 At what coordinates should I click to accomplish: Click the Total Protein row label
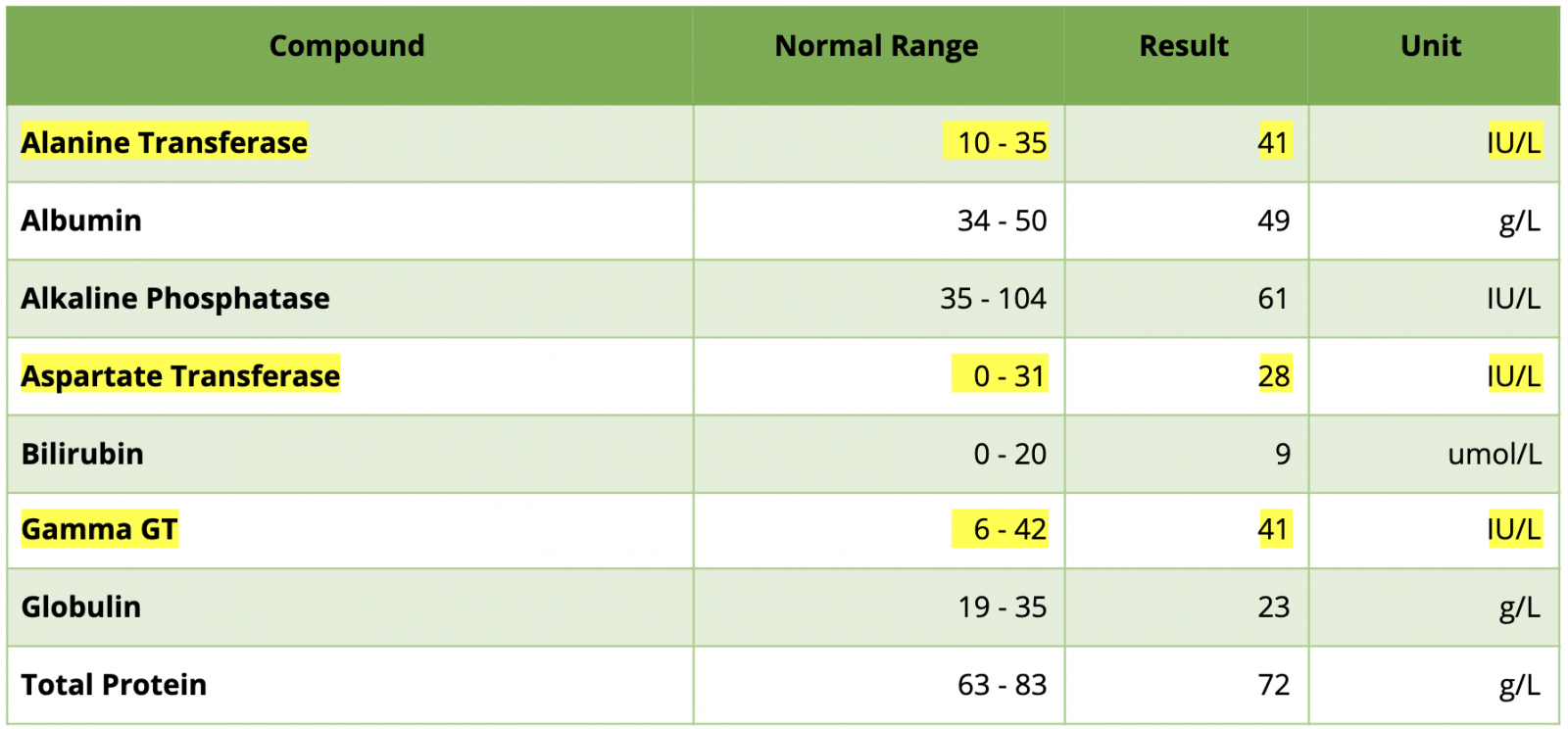(x=114, y=684)
